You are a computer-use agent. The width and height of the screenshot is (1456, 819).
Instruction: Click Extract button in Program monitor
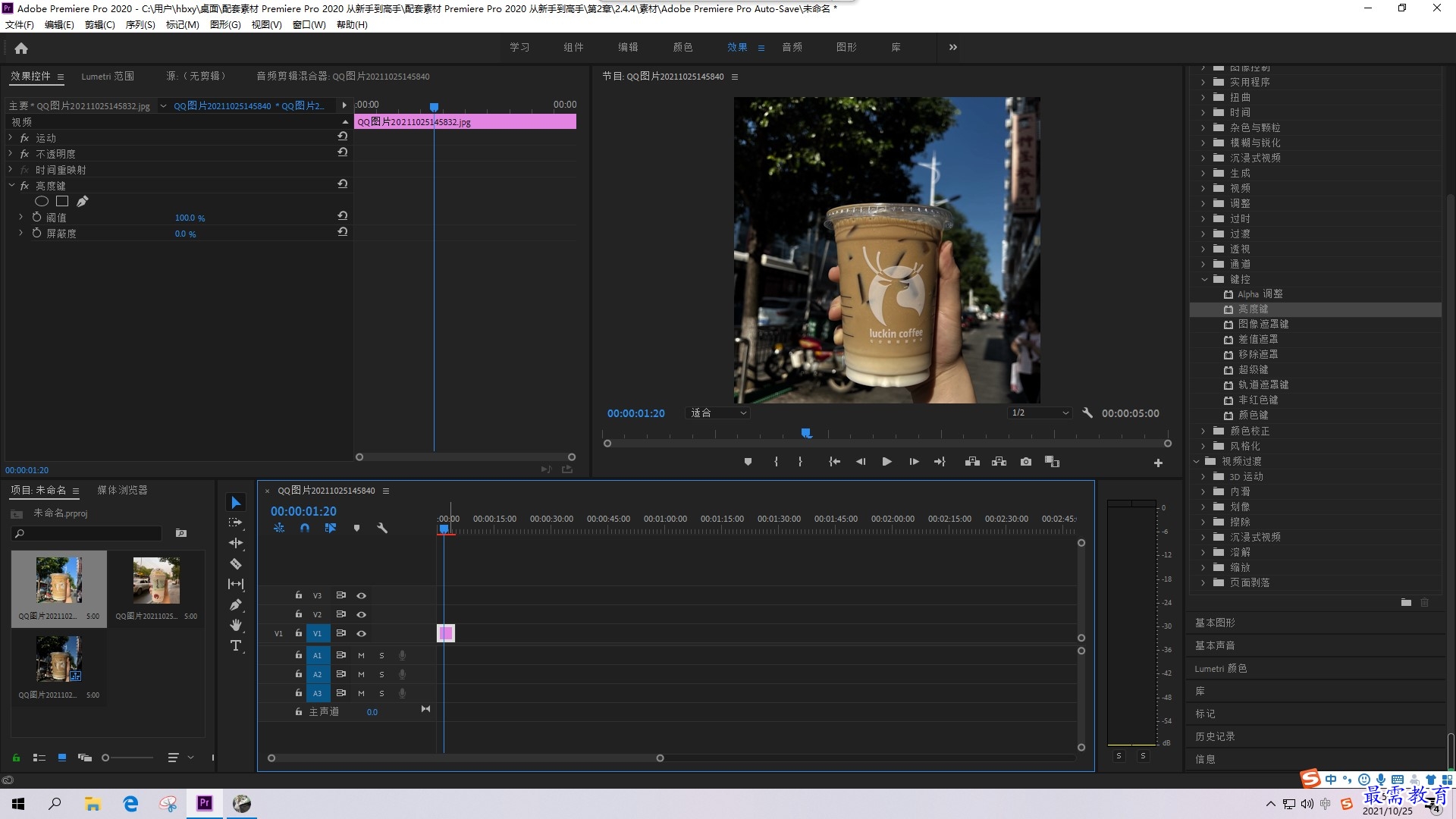tap(999, 462)
